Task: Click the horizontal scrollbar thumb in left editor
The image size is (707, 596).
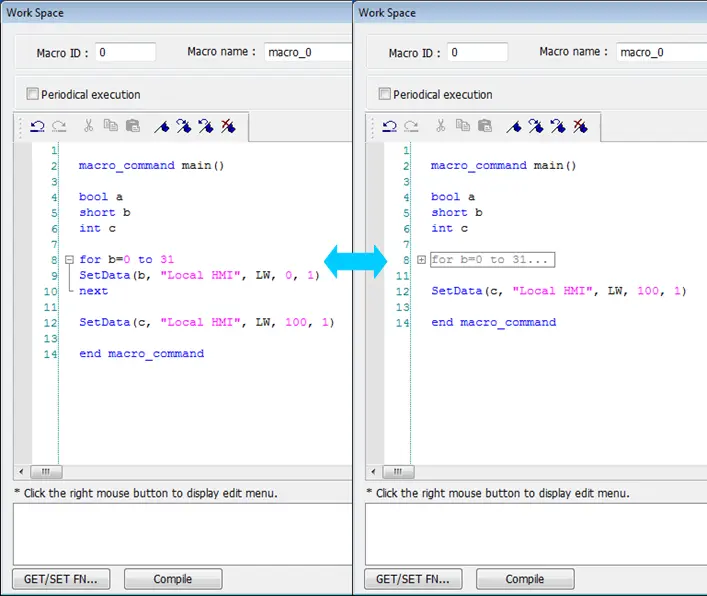Action: 46,472
